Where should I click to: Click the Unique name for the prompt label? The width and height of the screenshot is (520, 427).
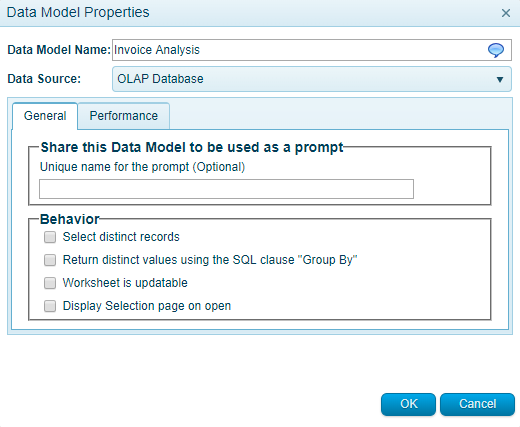tap(142, 167)
